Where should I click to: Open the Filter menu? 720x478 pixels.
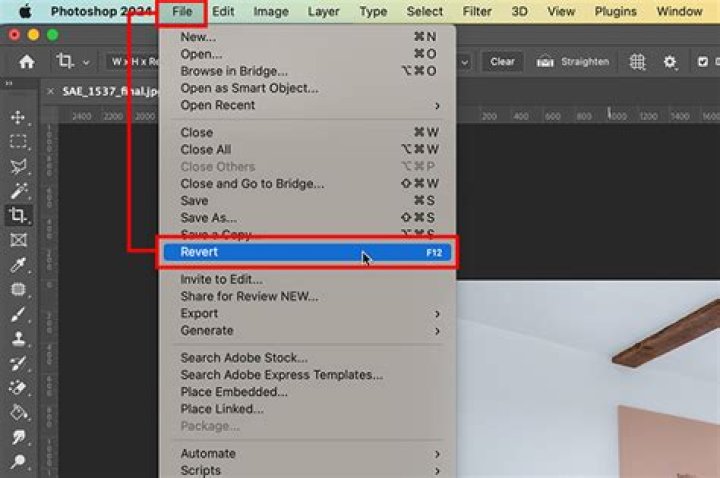477,12
